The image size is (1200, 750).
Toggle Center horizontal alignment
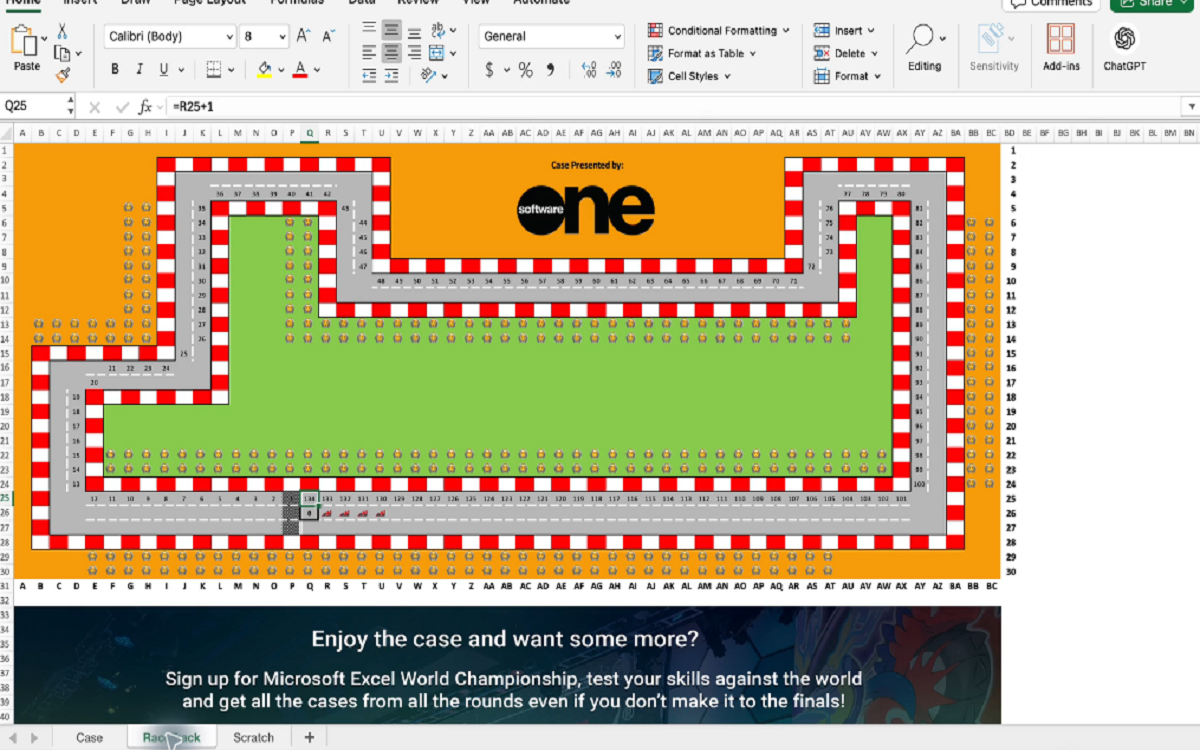pyautogui.click(x=391, y=53)
